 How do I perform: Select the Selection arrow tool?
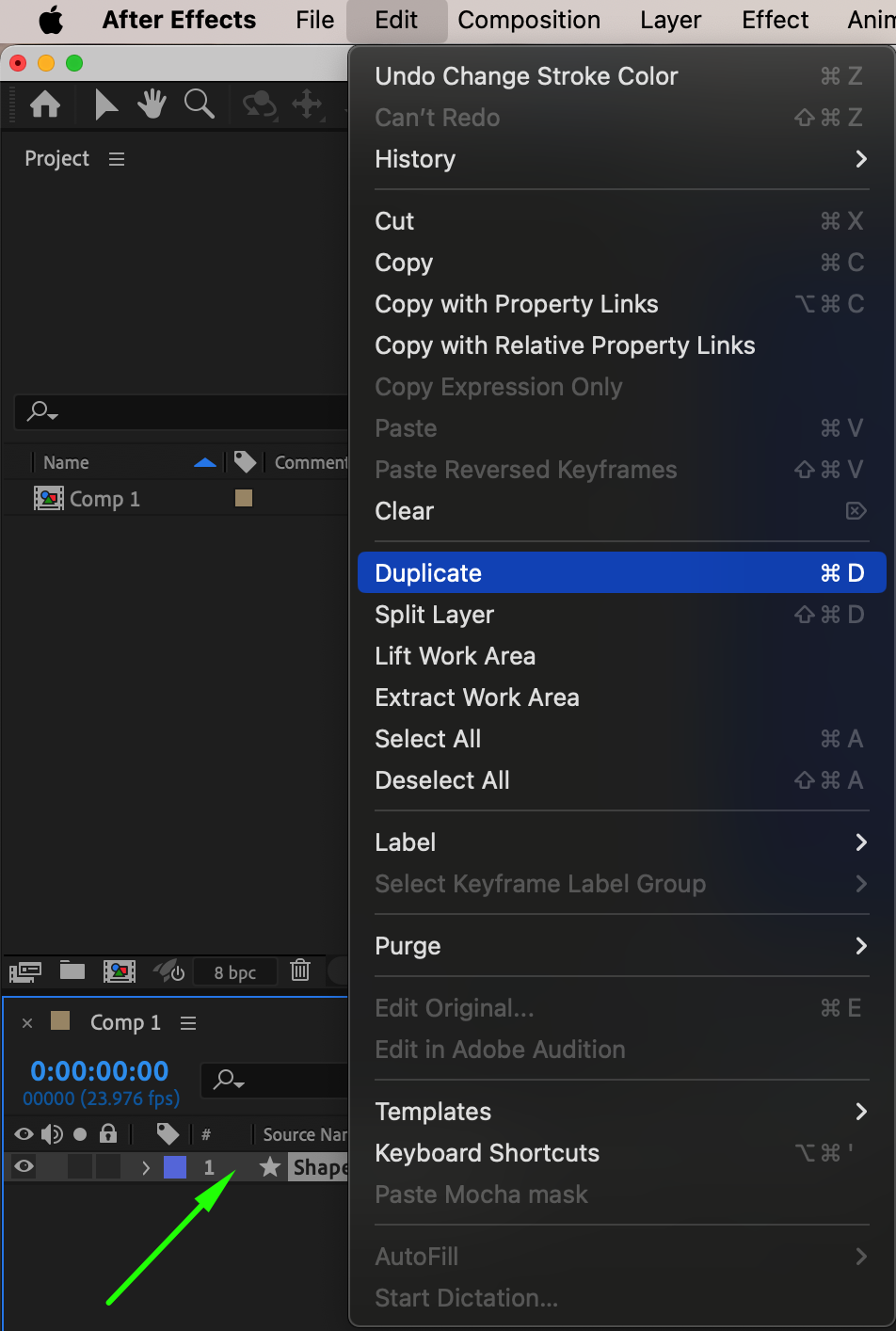click(x=106, y=104)
